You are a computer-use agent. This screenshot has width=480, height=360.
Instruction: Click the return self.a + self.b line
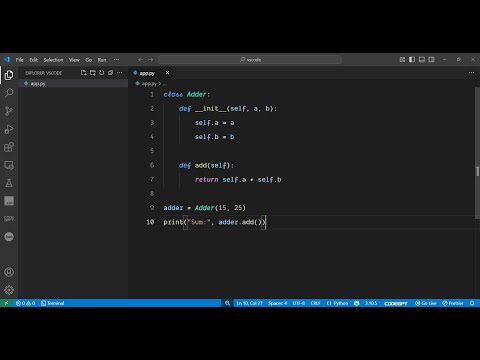(238, 180)
